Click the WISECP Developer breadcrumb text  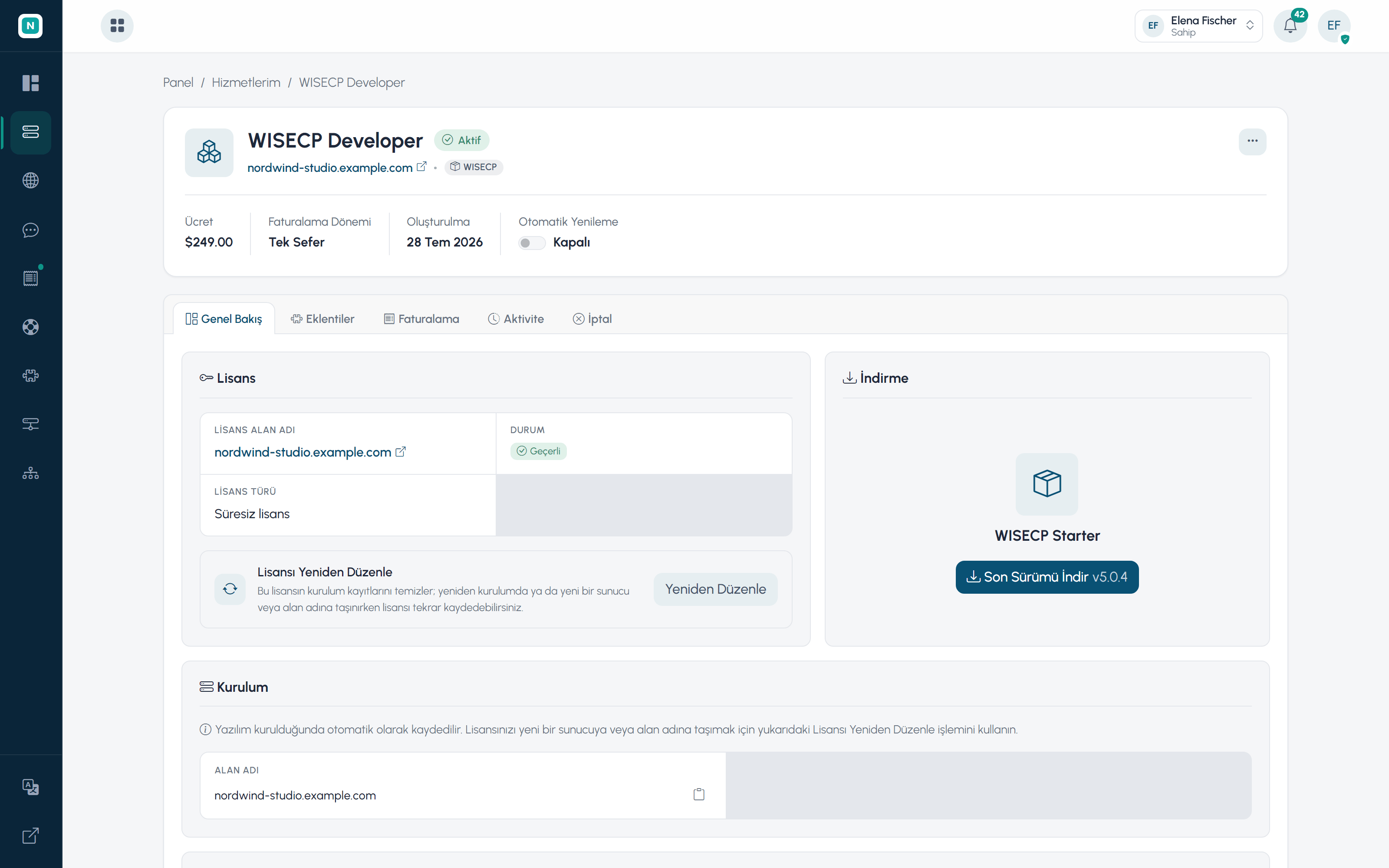click(352, 82)
